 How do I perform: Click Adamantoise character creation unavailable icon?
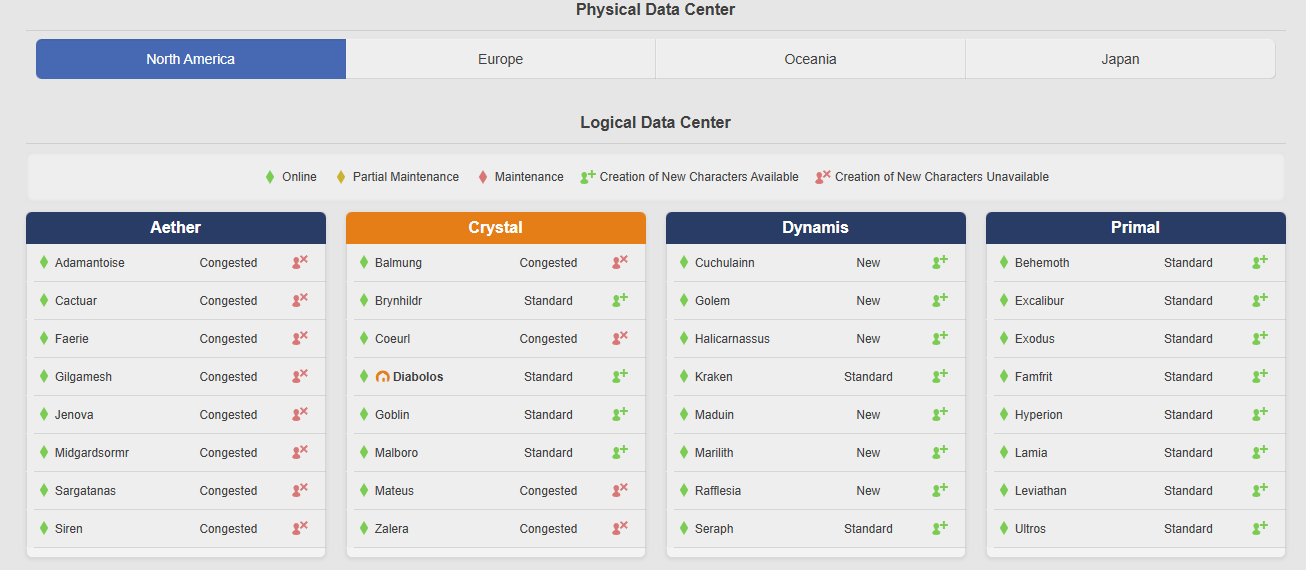[x=300, y=262]
